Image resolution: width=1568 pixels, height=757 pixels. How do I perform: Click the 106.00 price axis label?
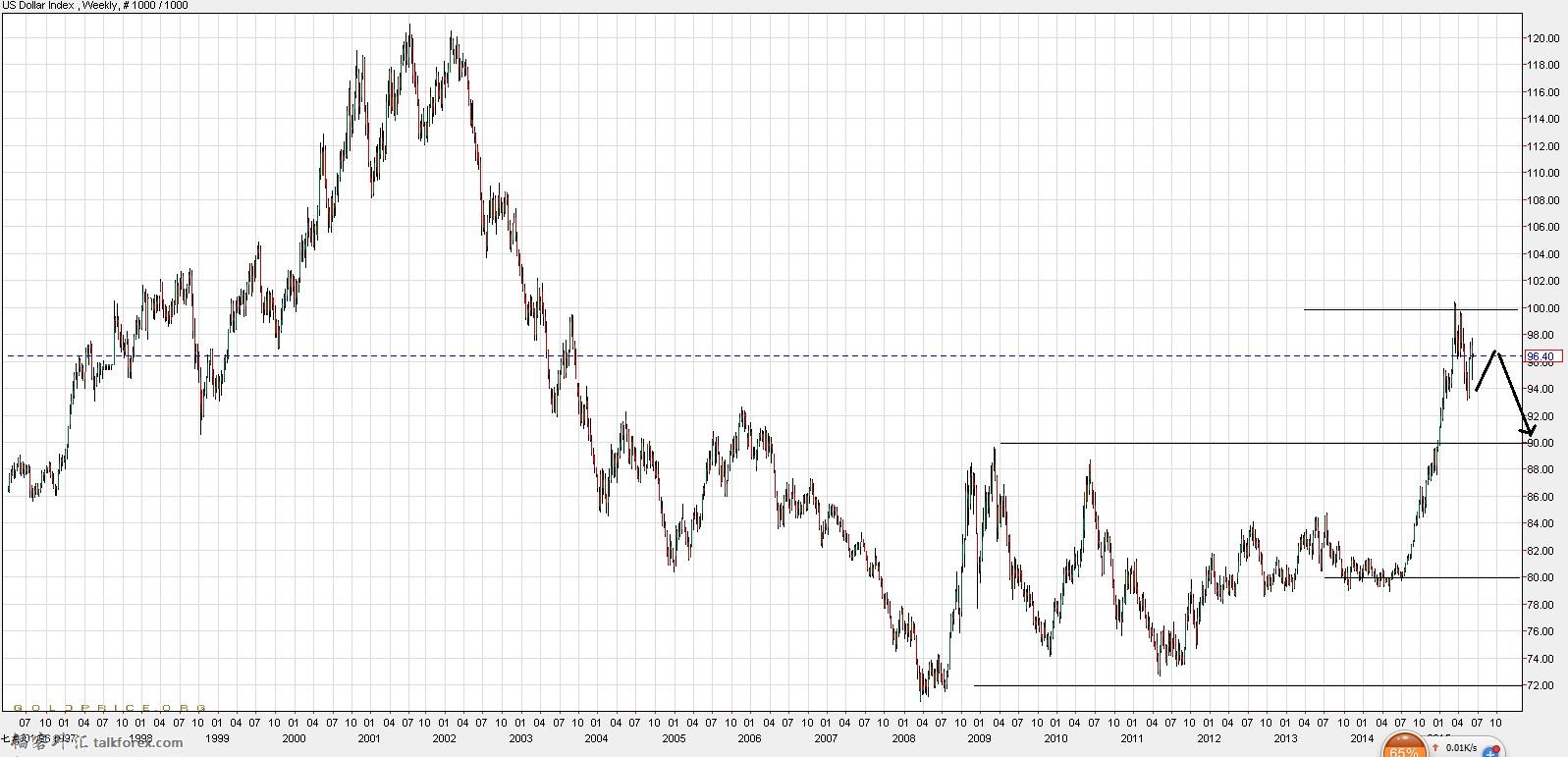click(1541, 227)
